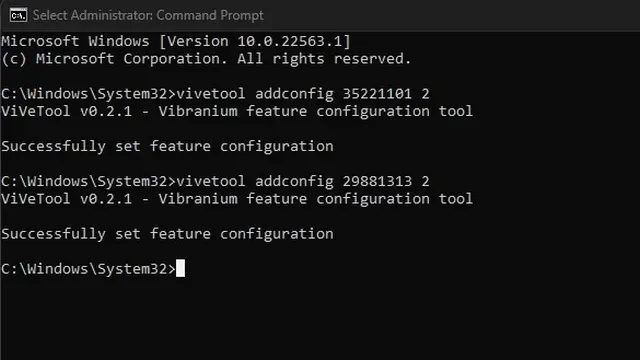This screenshot has height=360, width=640.
Task: Select the feature ID 29881313
Action: [377, 181]
